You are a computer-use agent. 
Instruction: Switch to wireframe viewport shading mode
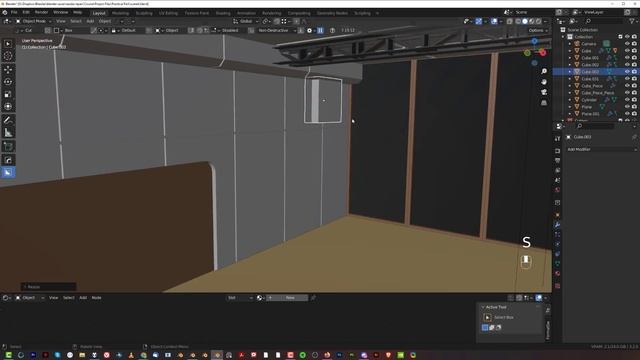pos(518,21)
